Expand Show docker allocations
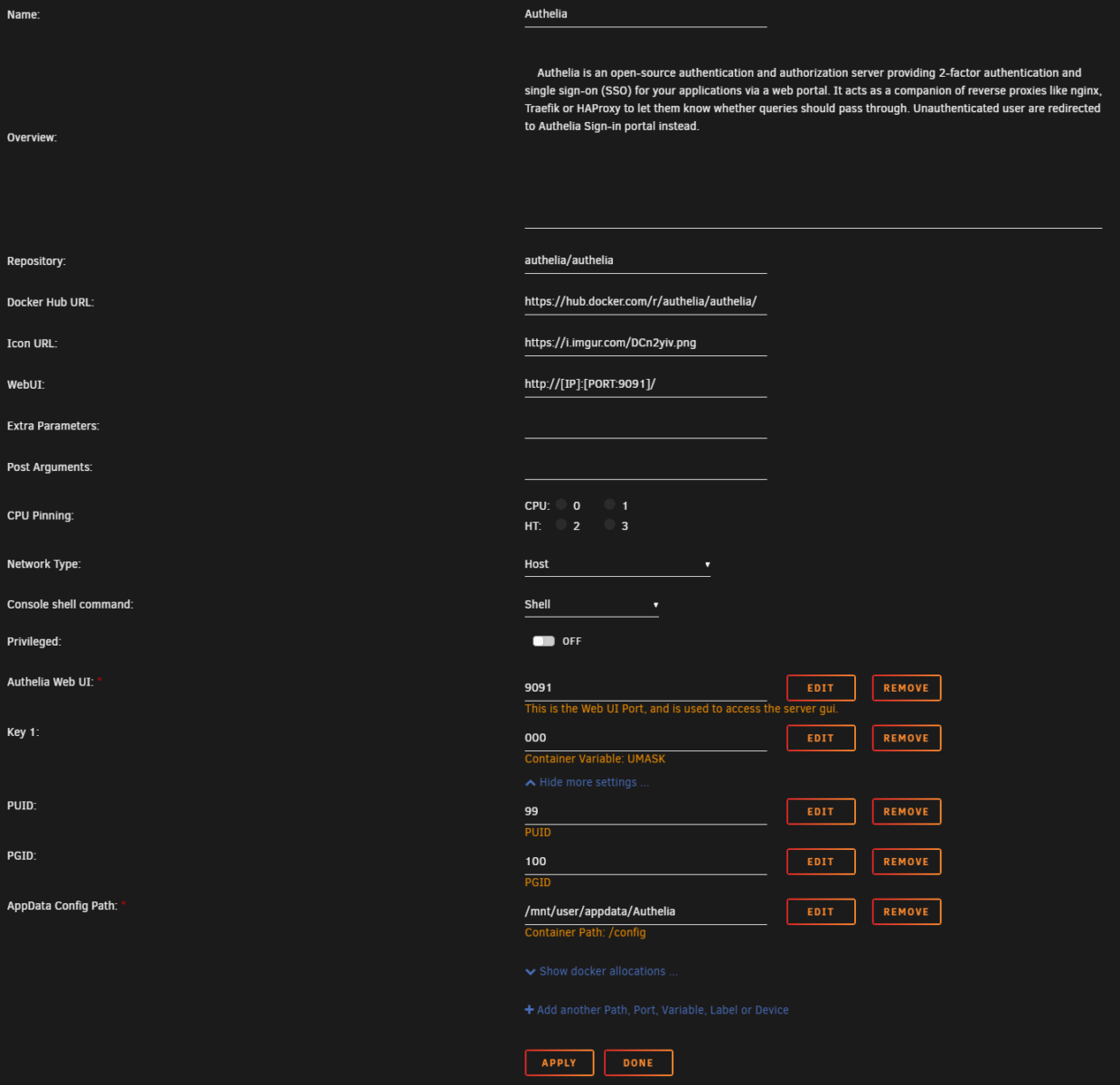This screenshot has height=1085, width=1120. click(x=601, y=970)
